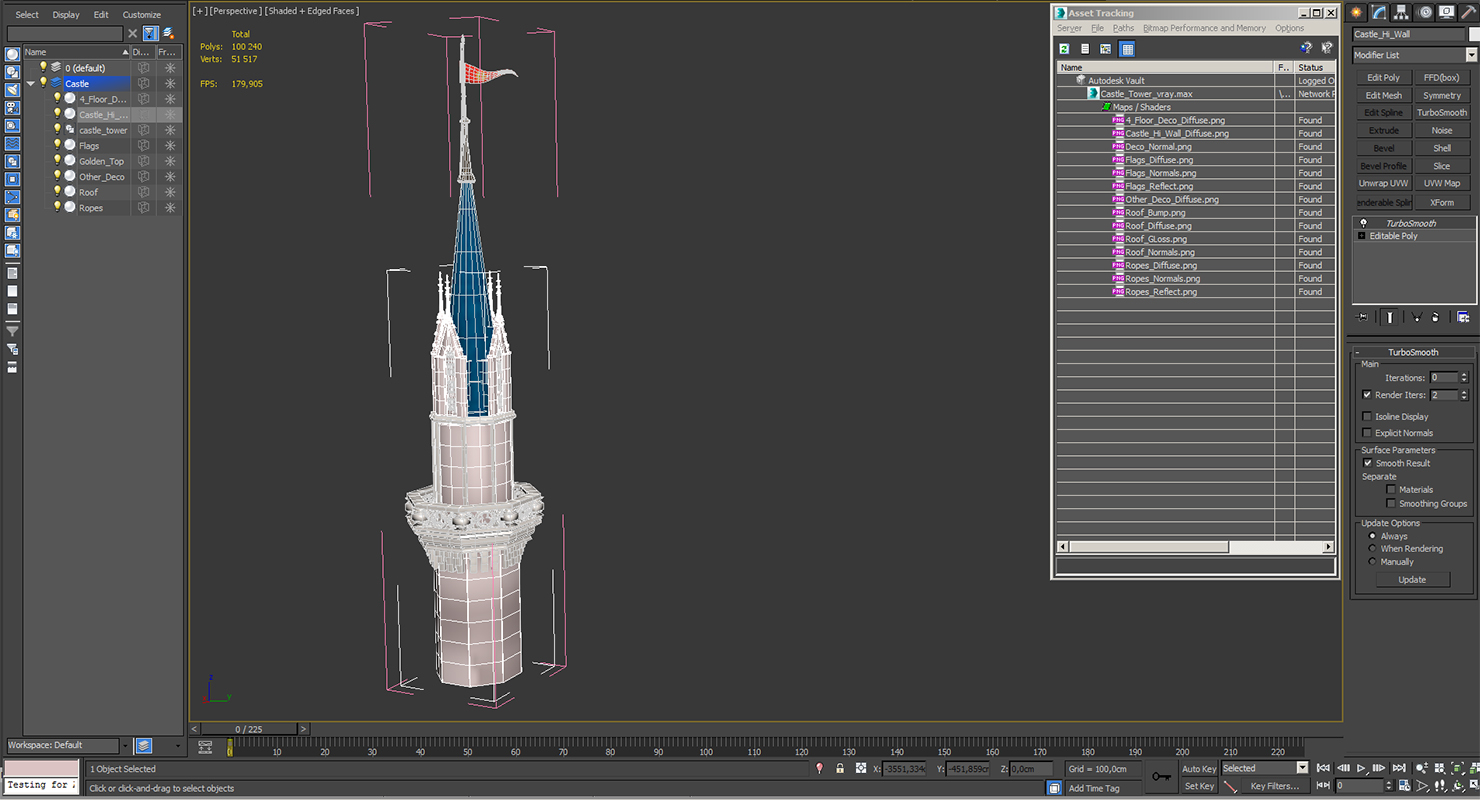Open the Hierarchy command panel tab
1480x800 pixels.
(x=1403, y=12)
